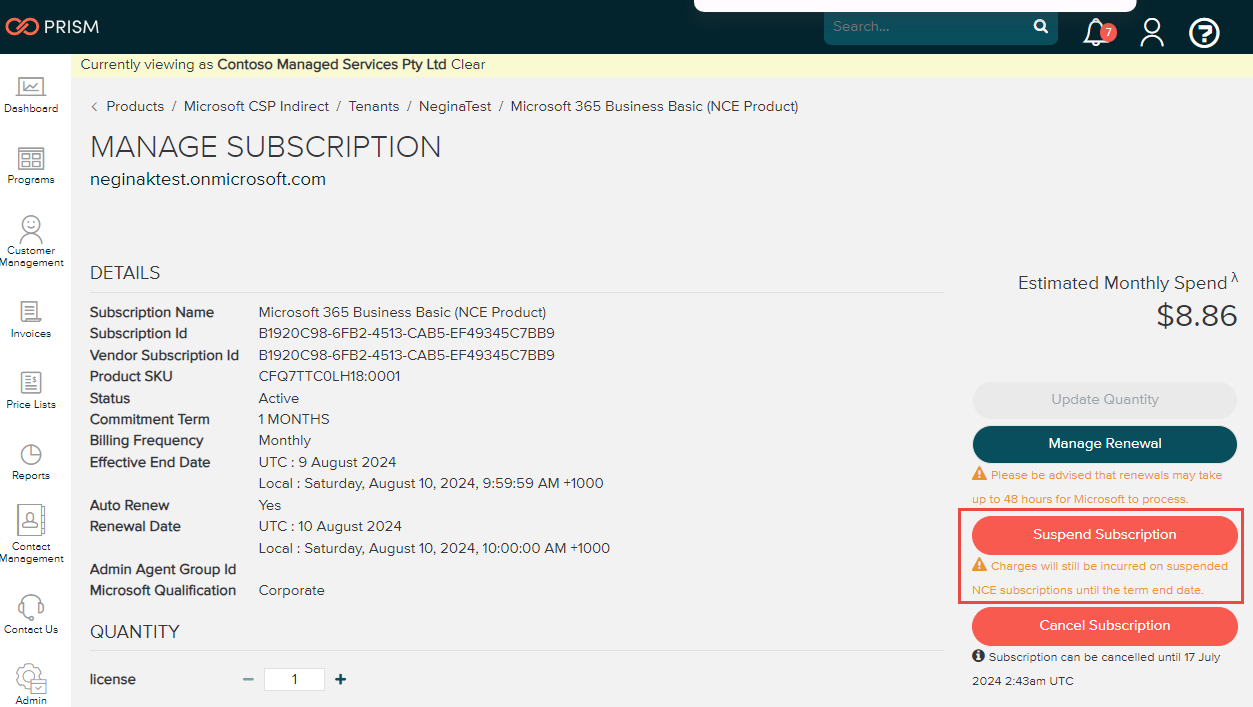Clear the Contoso viewing-as banner
This screenshot has height=707, width=1253.
(x=468, y=64)
